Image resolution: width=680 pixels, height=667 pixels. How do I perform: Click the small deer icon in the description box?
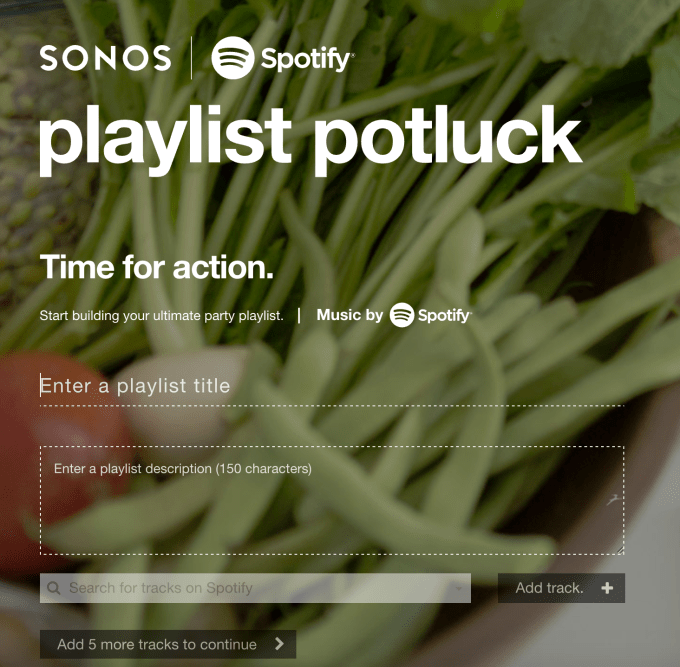[x=613, y=500]
